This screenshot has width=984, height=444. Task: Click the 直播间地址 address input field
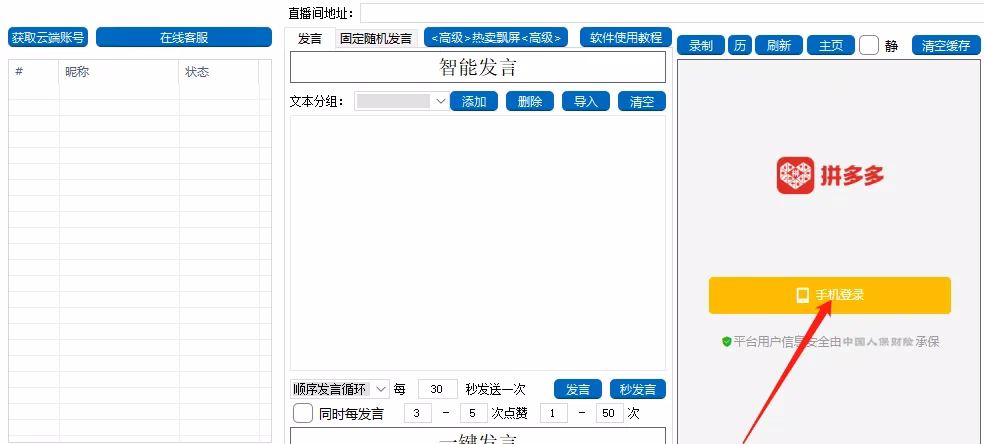tap(670, 12)
